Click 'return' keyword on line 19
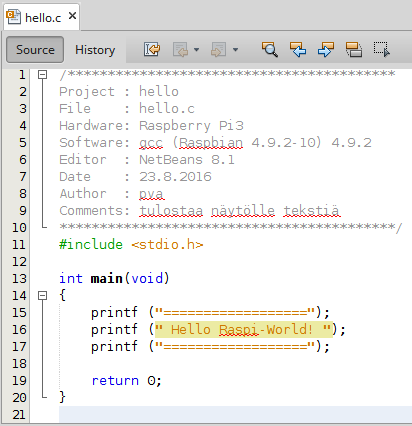 point(115,381)
